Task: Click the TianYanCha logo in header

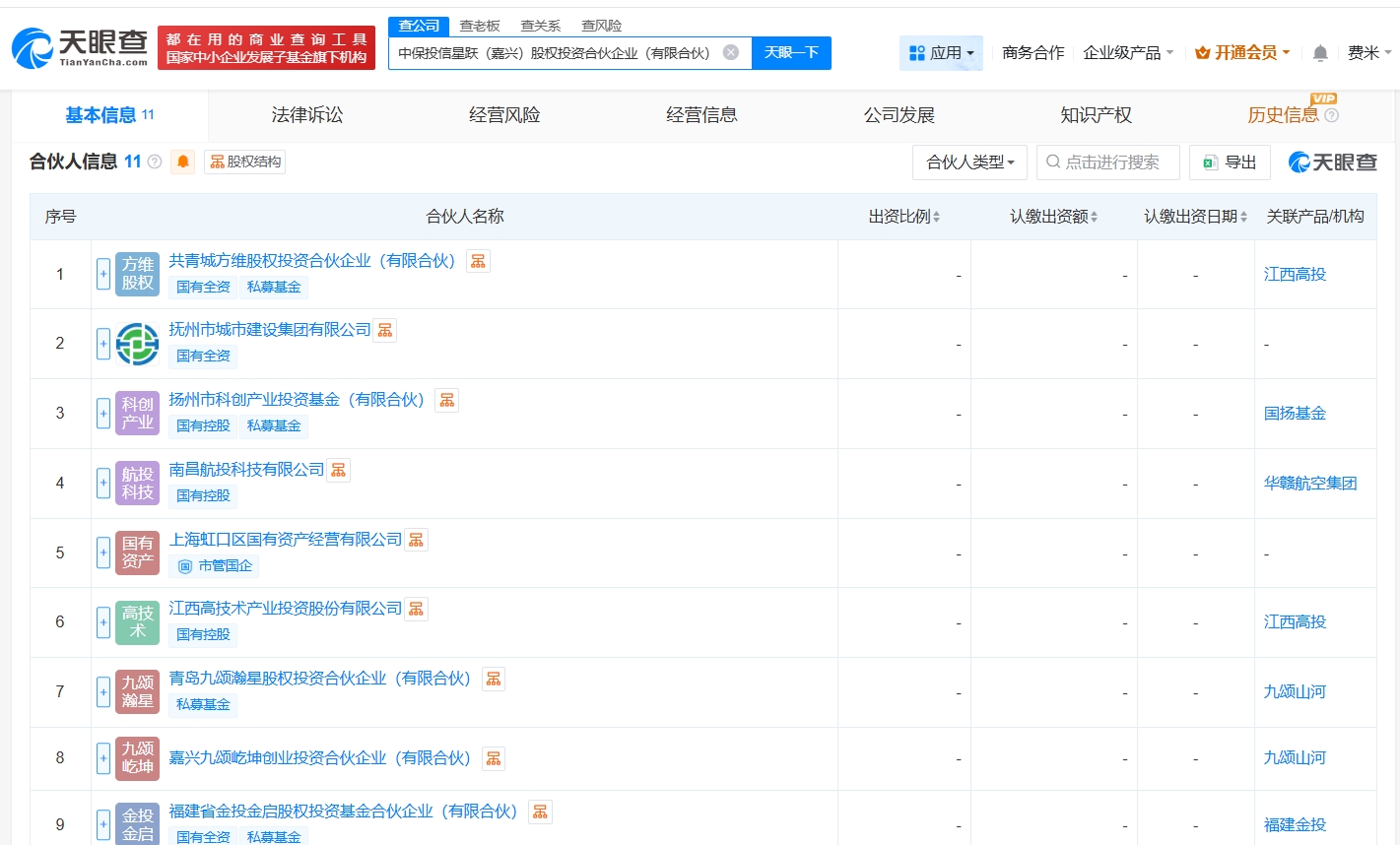Action: coord(81,46)
